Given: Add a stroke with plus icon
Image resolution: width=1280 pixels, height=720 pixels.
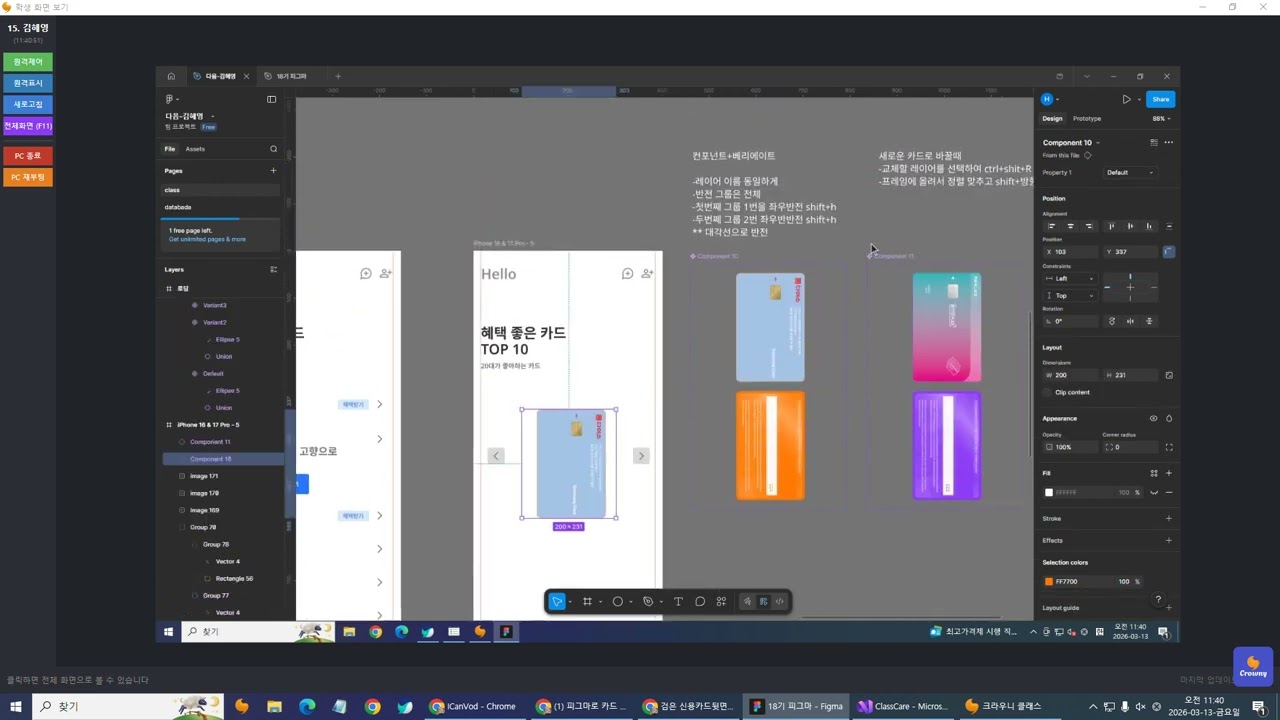Looking at the screenshot, I should click(1169, 518).
